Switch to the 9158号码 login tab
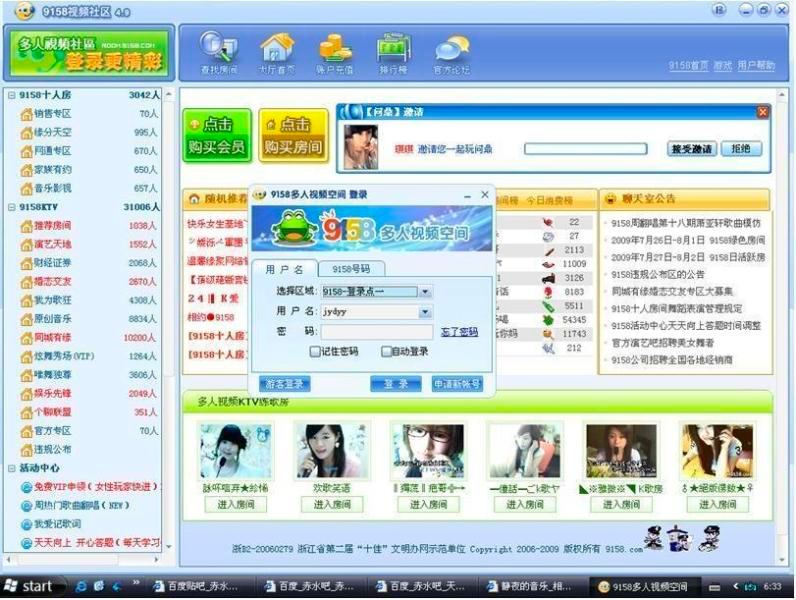The image size is (796, 600). click(351, 269)
